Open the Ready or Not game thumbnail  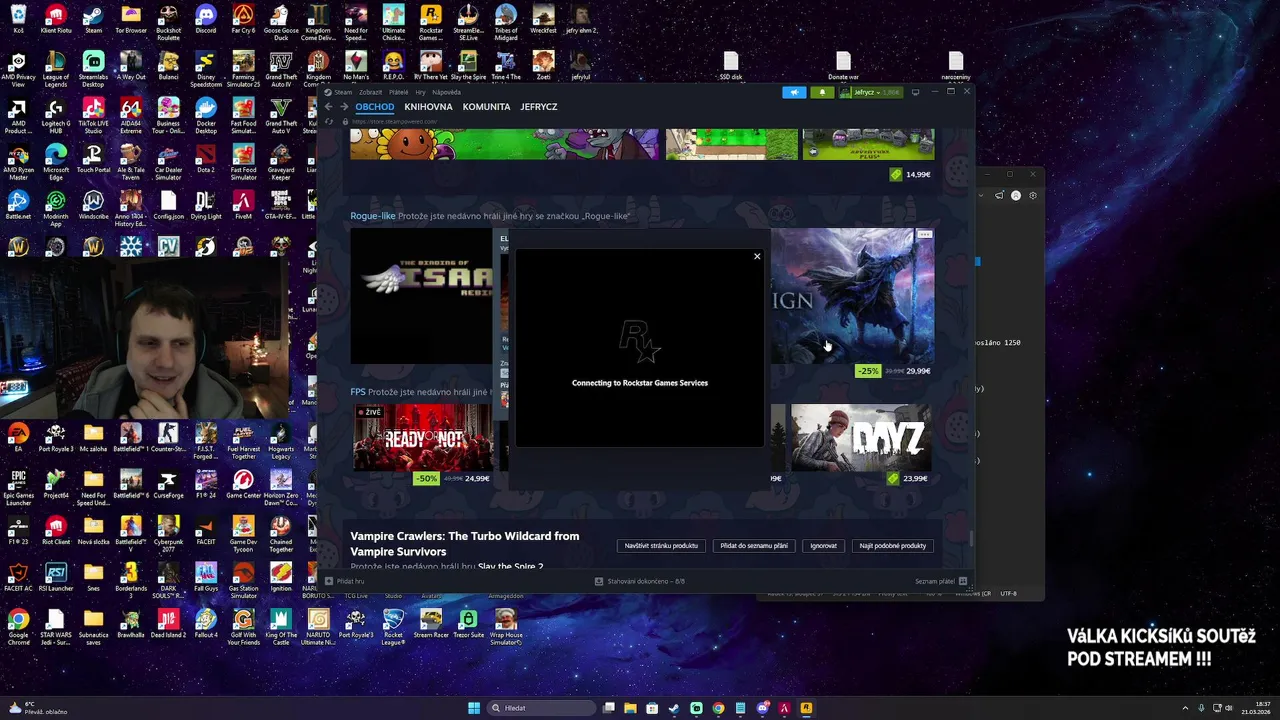(424, 437)
